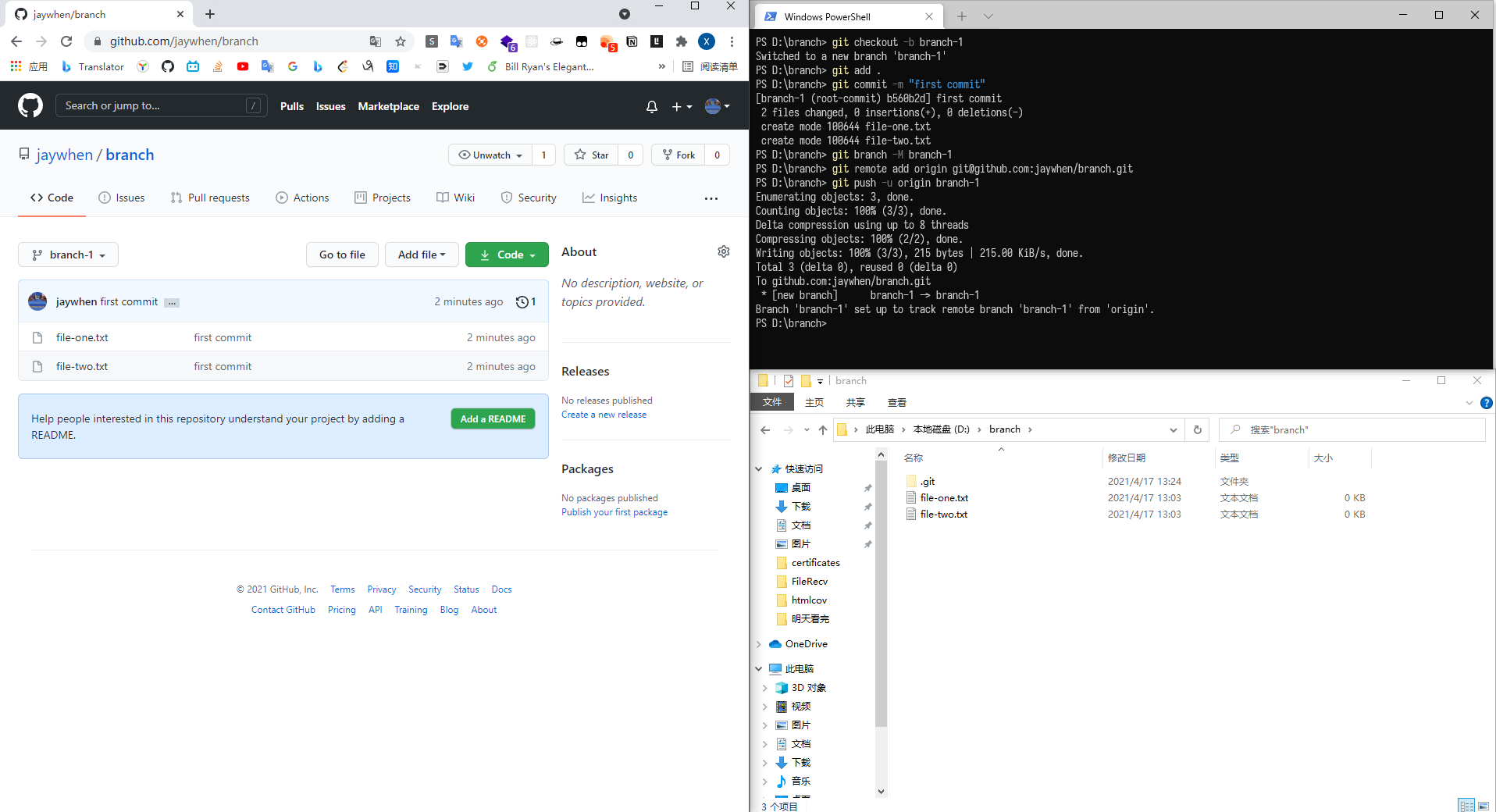Open a new tab in Chrome
This screenshot has height=812, width=1496.
210,14
